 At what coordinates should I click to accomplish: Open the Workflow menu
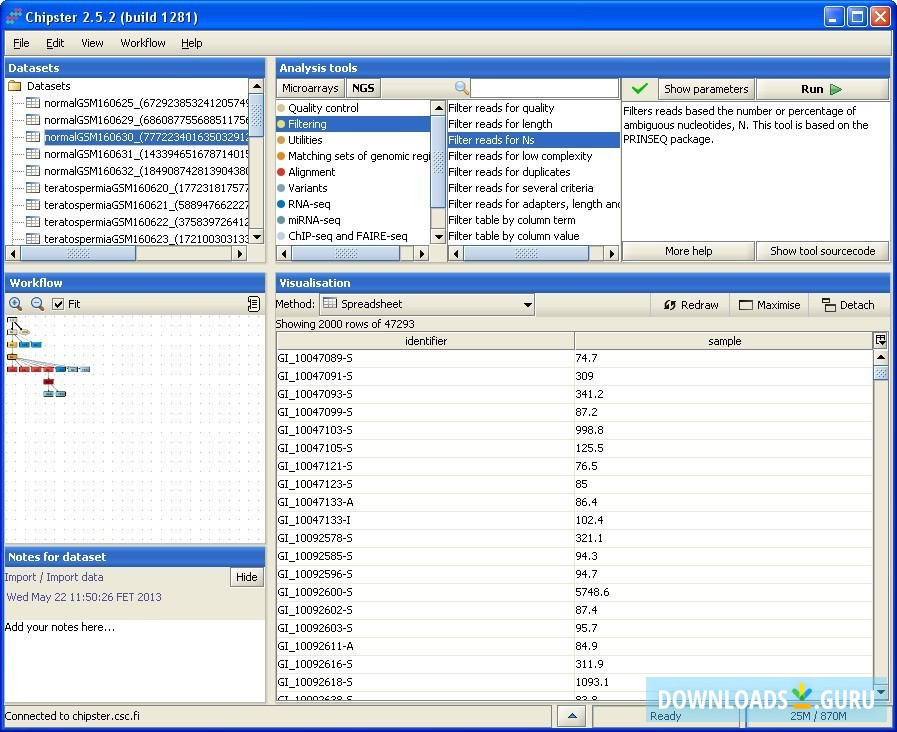point(143,43)
